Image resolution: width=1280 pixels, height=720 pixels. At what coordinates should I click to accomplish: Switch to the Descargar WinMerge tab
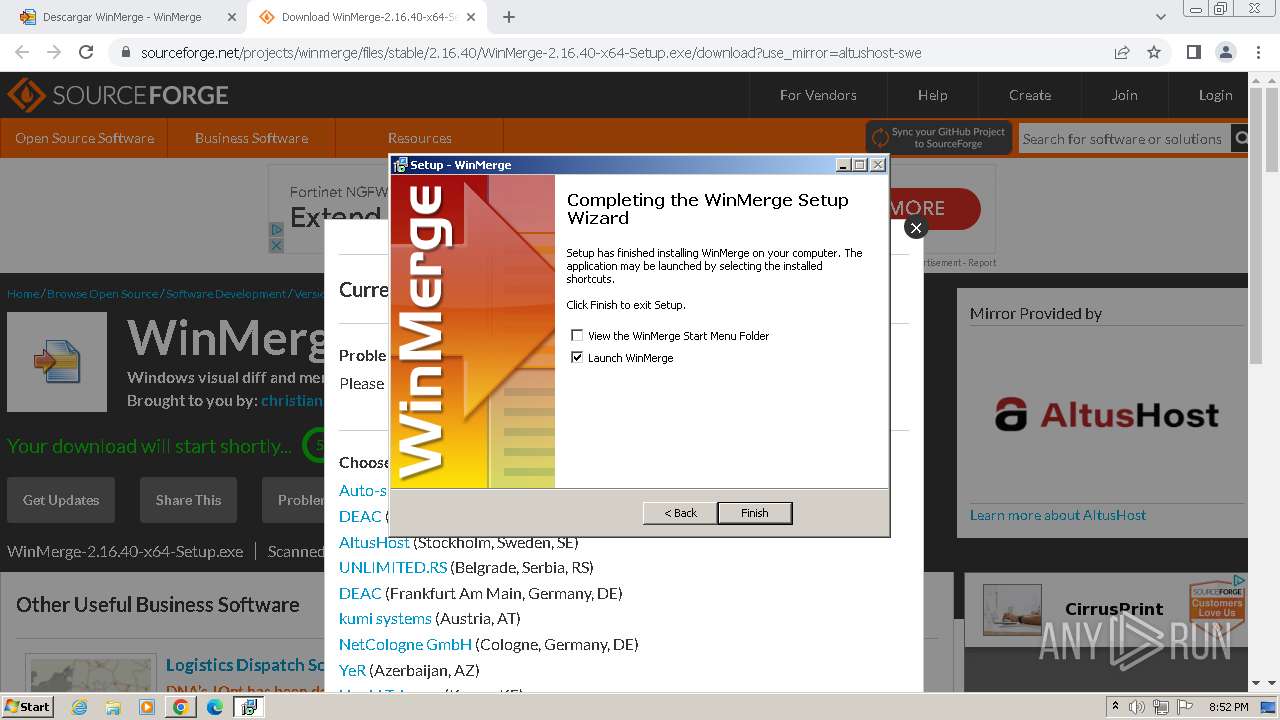(x=122, y=17)
